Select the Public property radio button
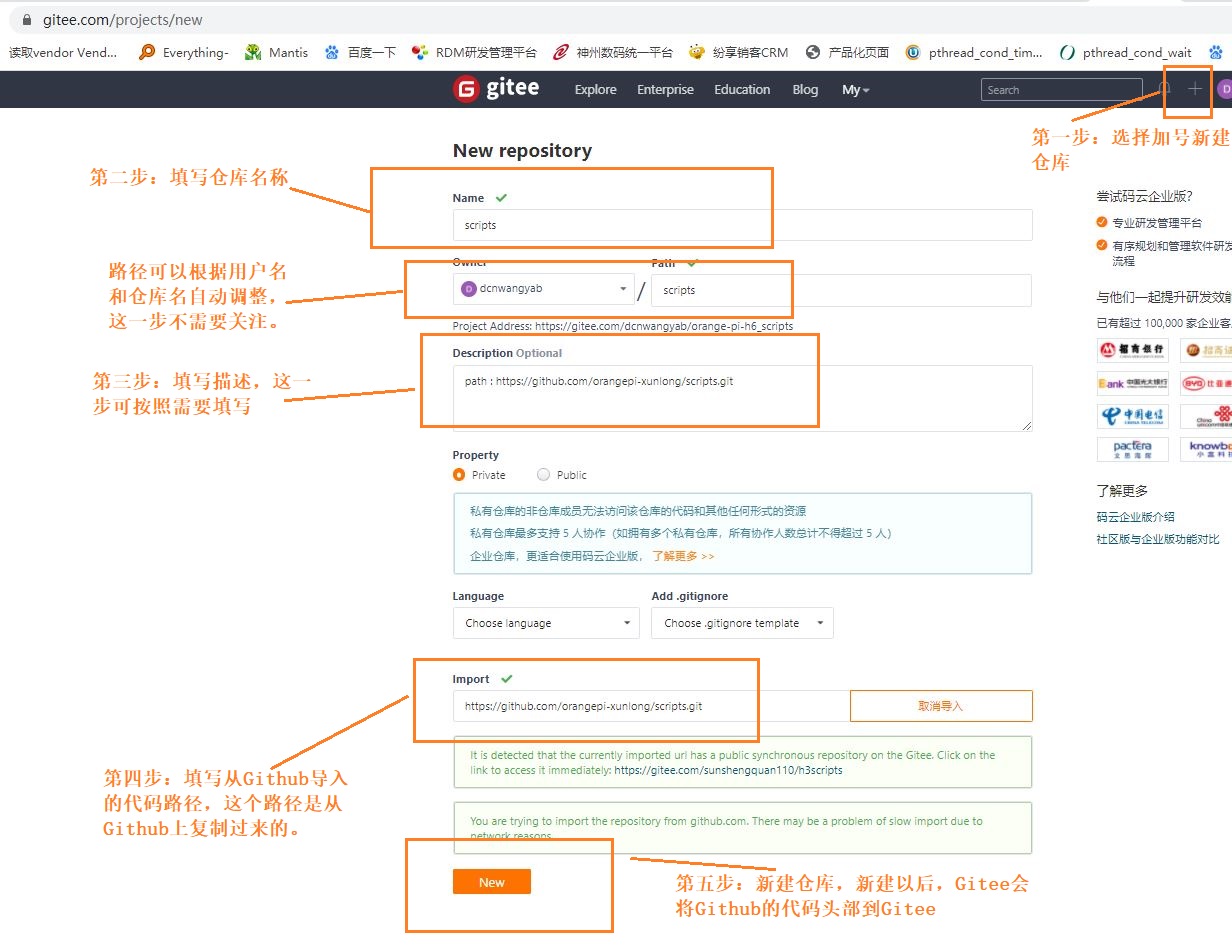 point(543,475)
